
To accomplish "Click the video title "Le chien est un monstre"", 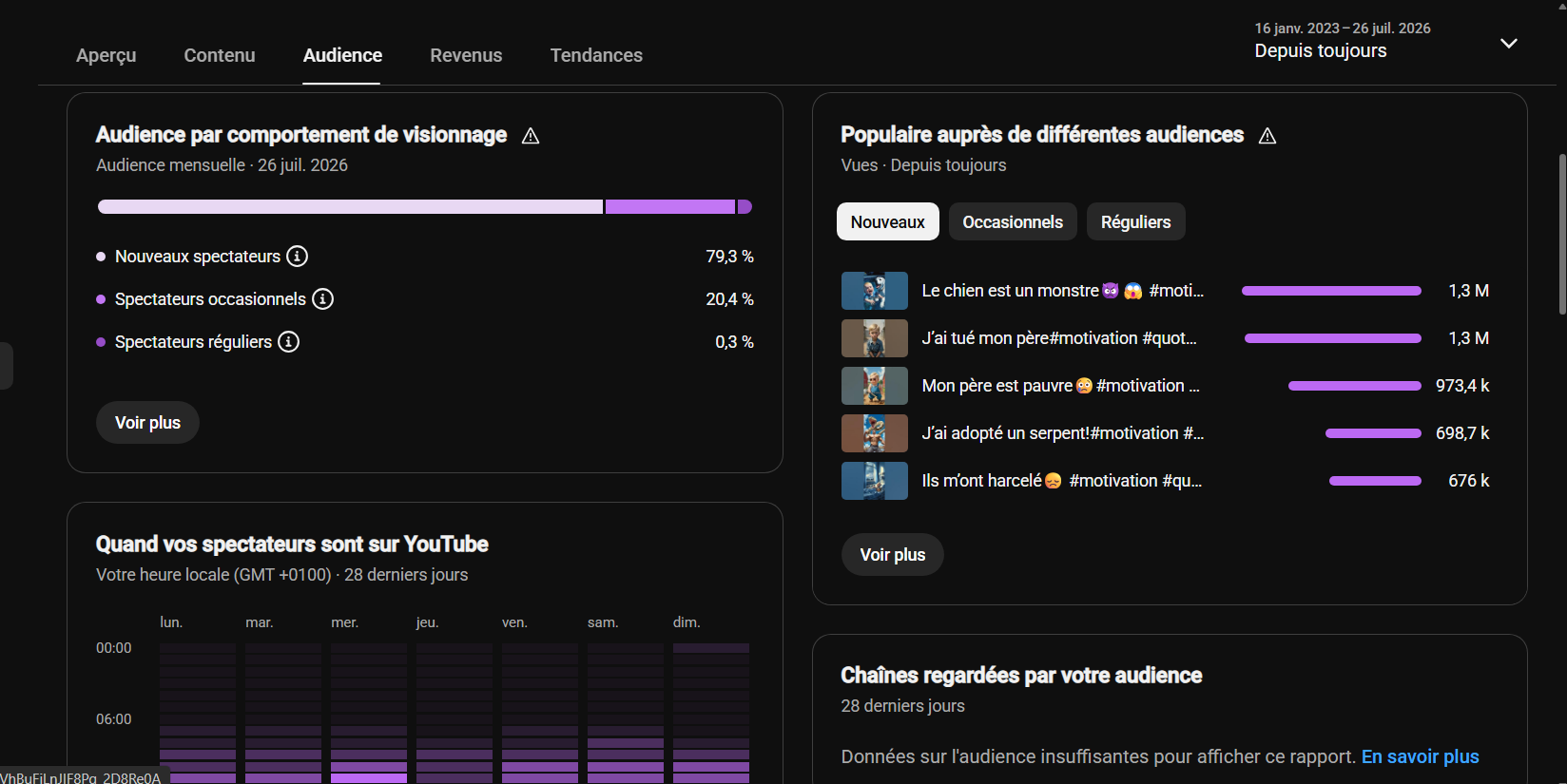I will [1063, 291].
